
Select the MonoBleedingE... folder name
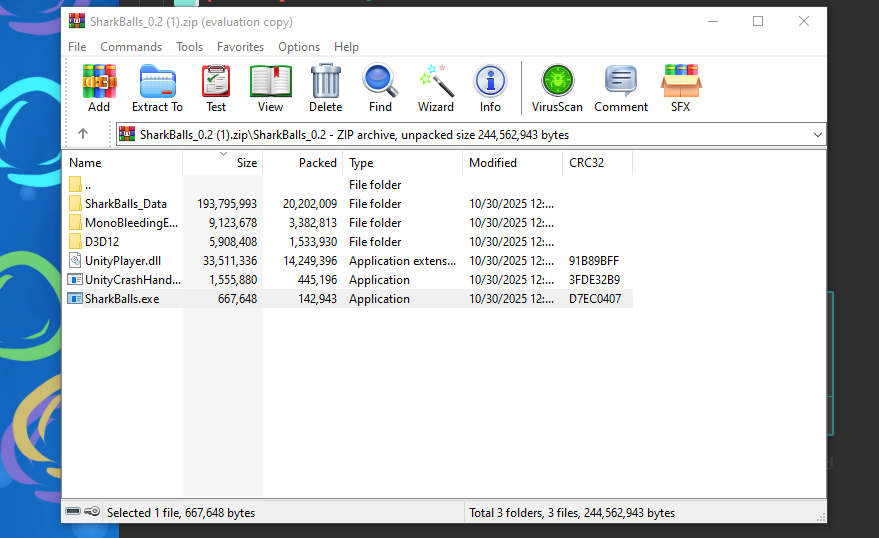(x=131, y=222)
